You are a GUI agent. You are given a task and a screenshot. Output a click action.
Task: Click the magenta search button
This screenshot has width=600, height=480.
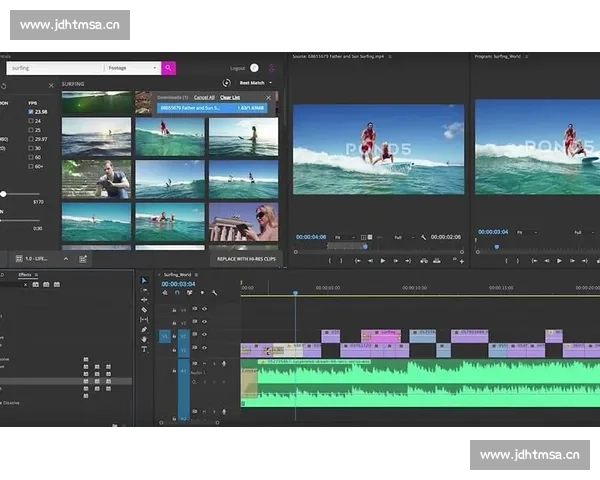point(168,68)
